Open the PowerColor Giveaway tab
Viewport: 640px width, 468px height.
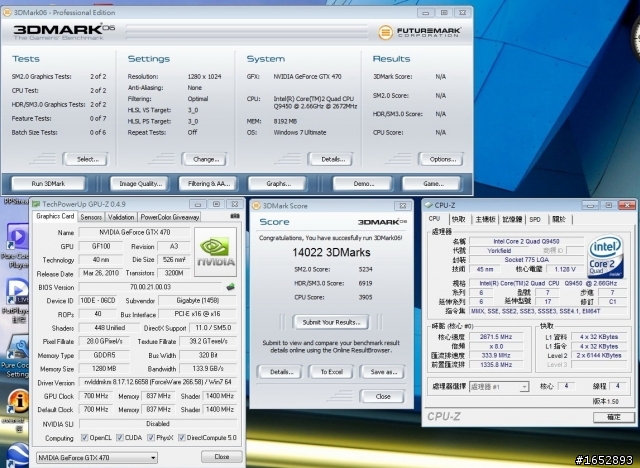pyautogui.click(x=169, y=217)
